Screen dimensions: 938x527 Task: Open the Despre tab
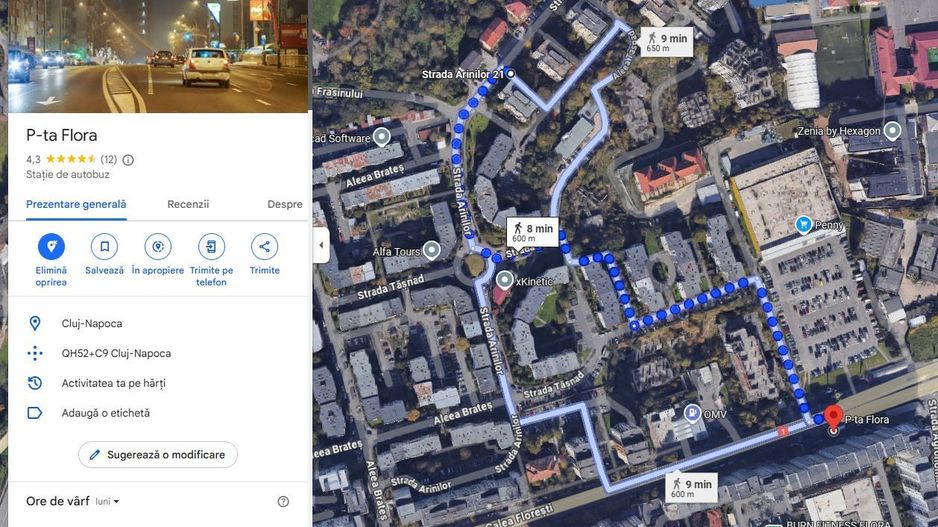[285, 204]
